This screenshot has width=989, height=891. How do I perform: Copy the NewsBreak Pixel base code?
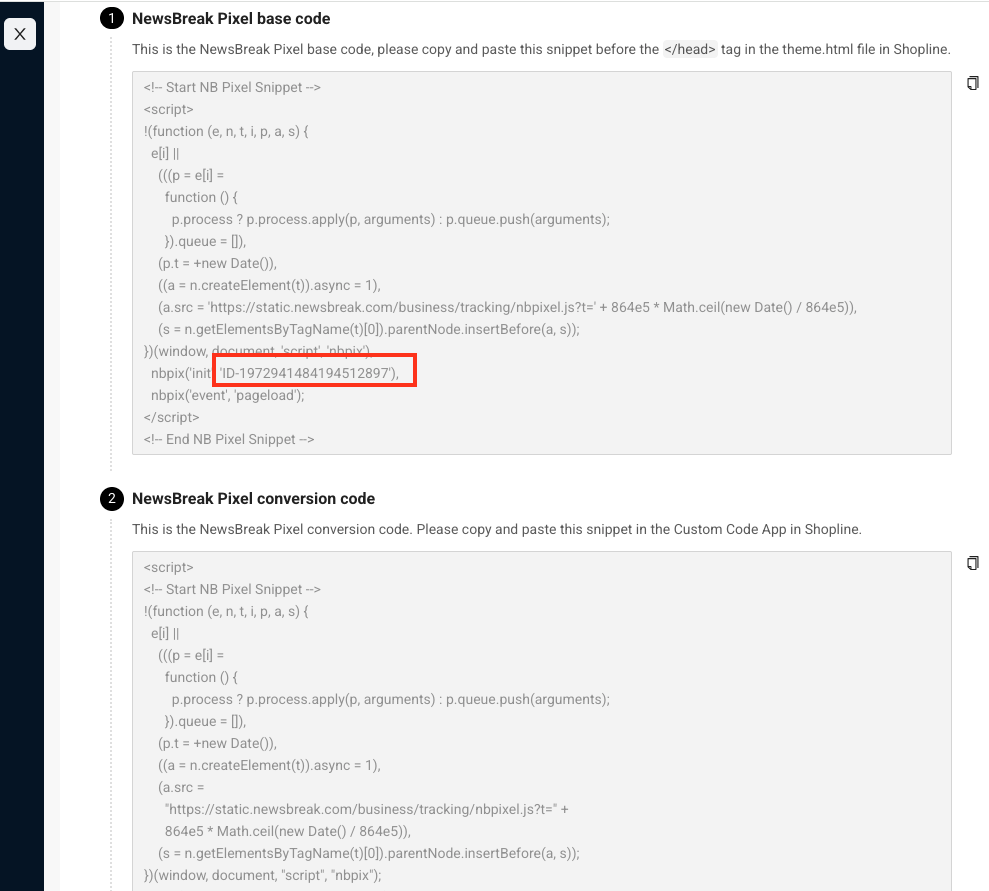click(x=972, y=83)
